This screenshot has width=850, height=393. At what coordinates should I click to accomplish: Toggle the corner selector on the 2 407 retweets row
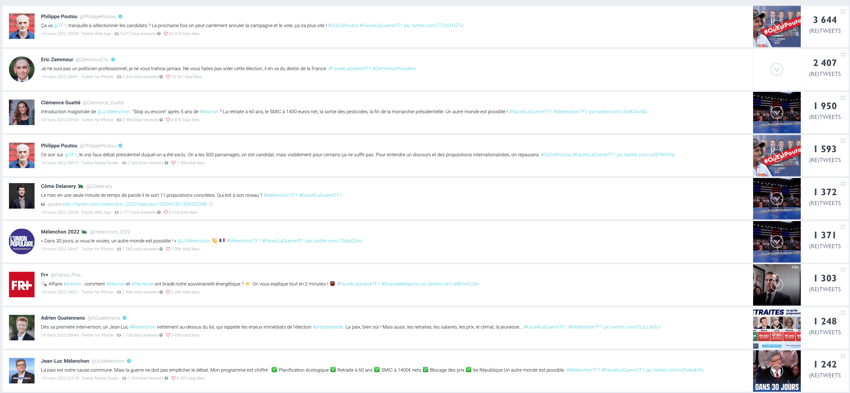[843, 54]
